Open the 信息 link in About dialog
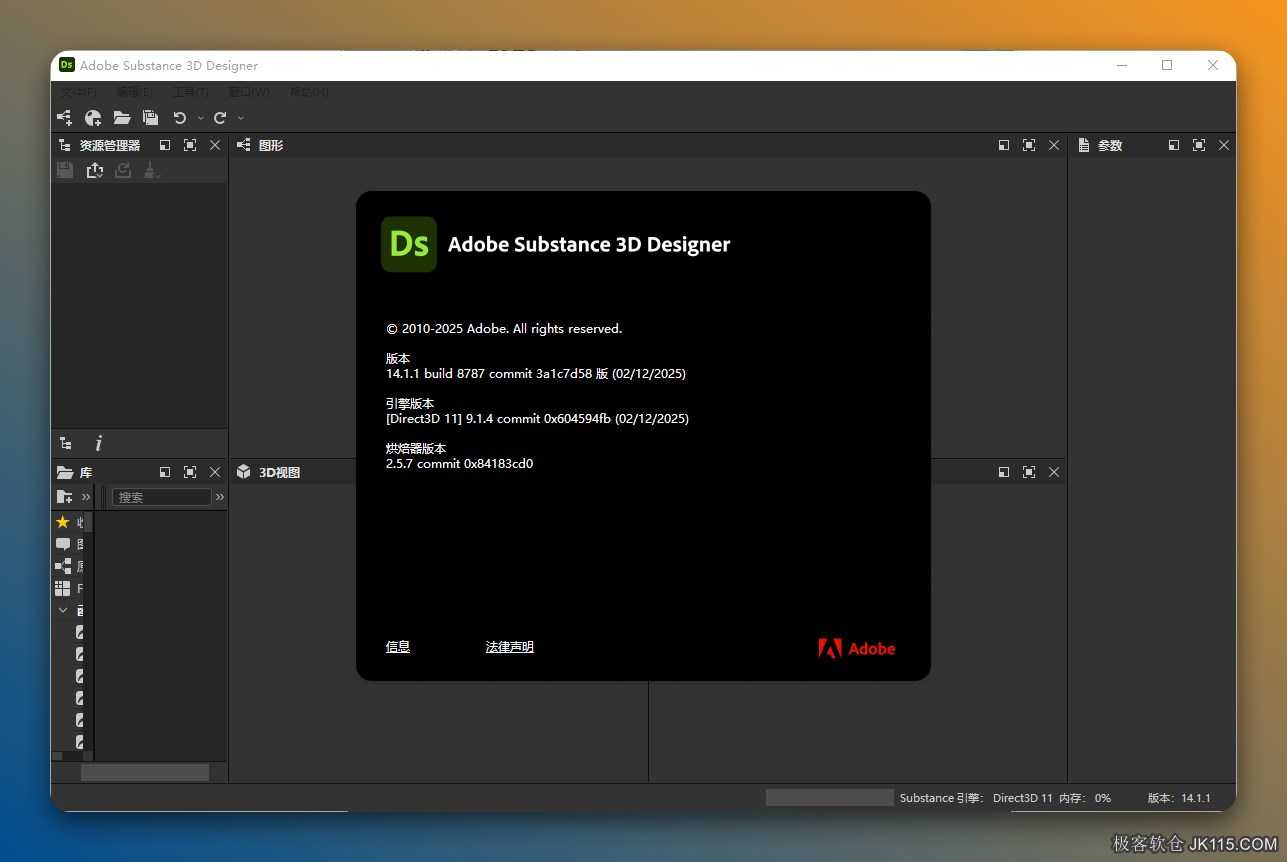The image size is (1287, 862). (398, 647)
